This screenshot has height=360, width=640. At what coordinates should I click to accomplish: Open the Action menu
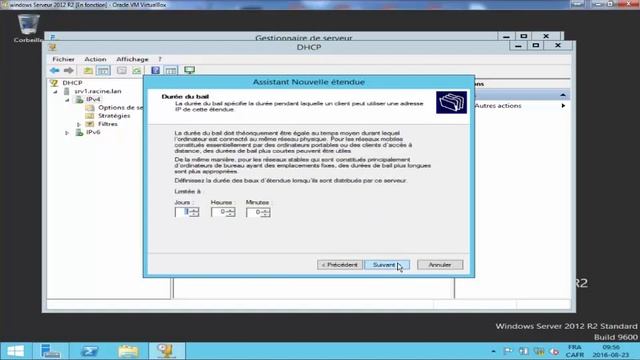click(x=95, y=59)
